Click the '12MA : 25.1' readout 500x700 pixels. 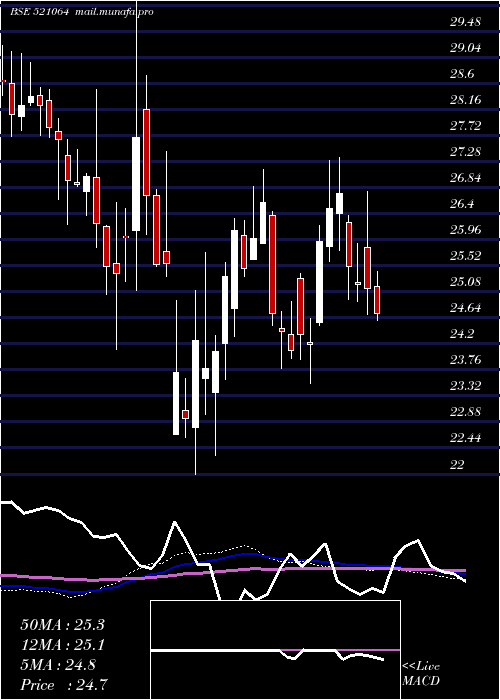[62, 645]
